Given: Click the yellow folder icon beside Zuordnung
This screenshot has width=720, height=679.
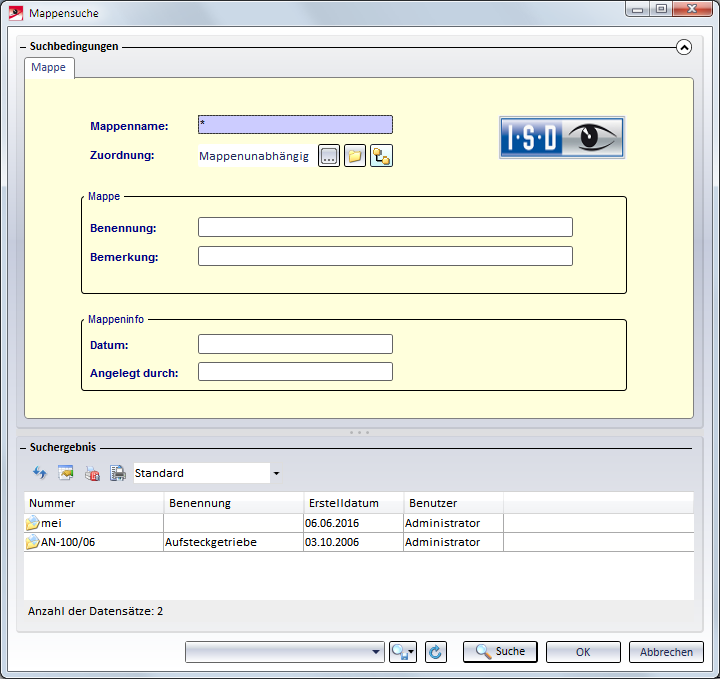Looking at the screenshot, I should click(x=355, y=156).
